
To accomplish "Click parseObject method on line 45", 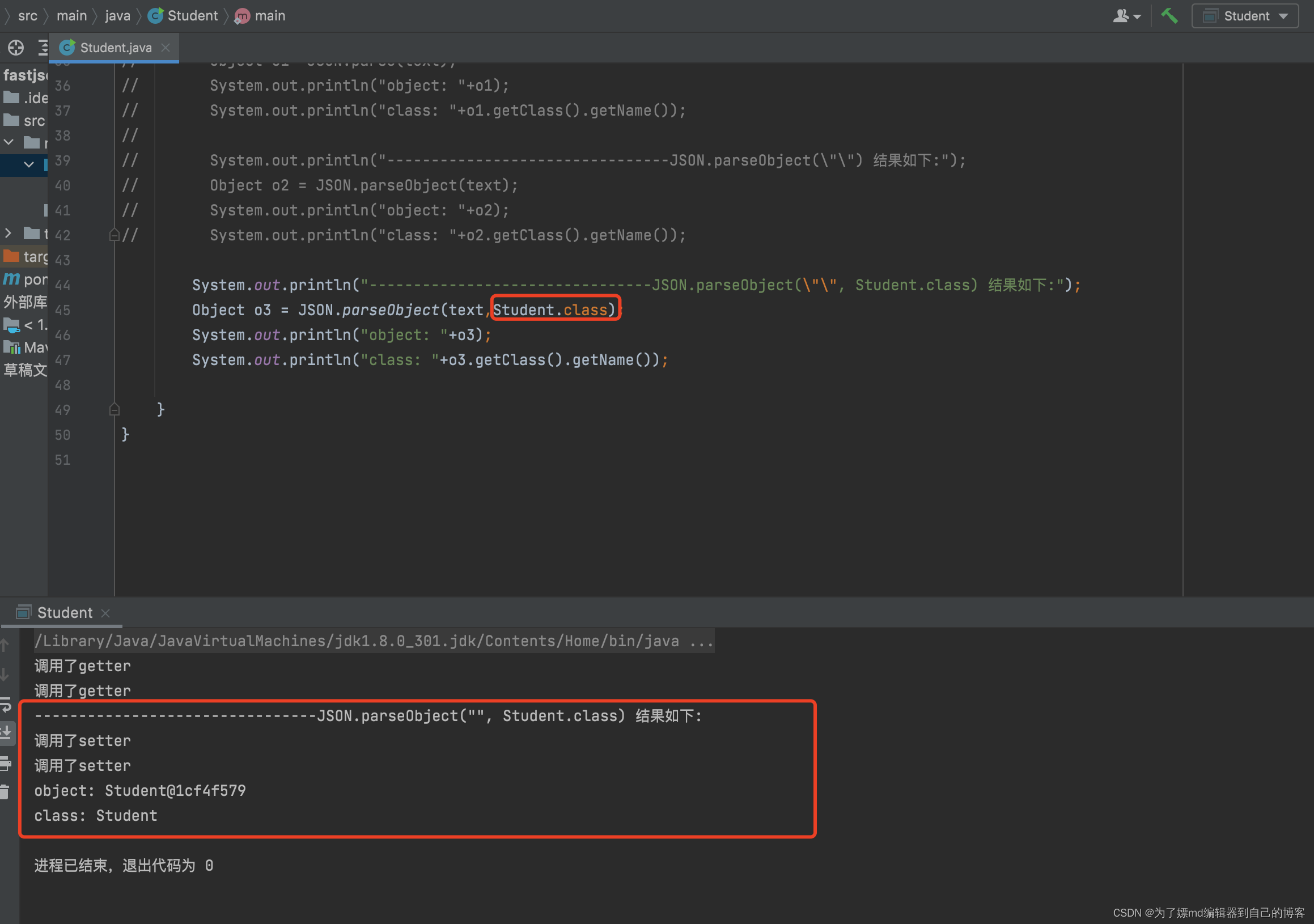I will (x=391, y=310).
